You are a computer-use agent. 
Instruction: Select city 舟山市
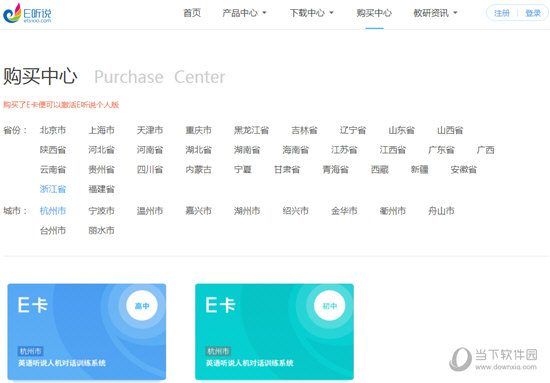[x=441, y=211]
